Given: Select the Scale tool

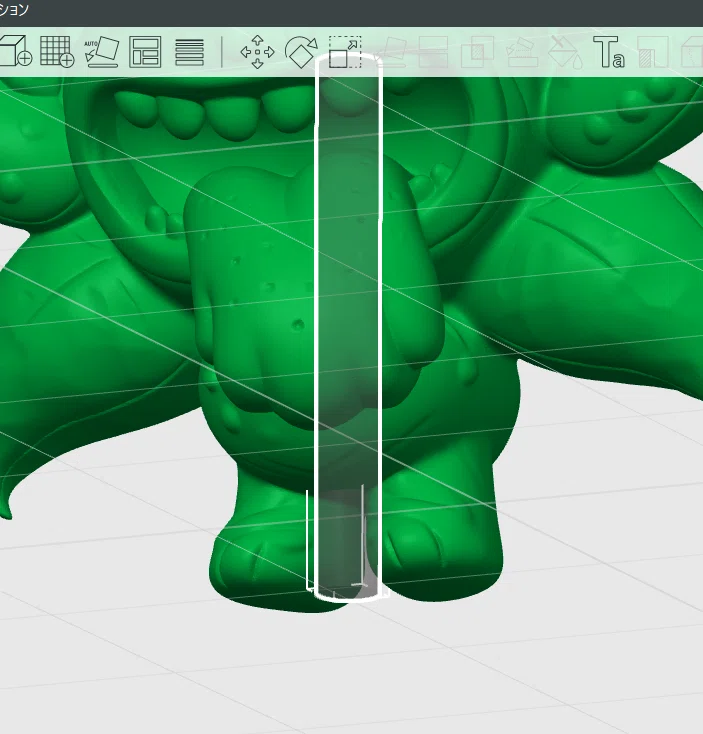Looking at the screenshot, I should point(345,51).
